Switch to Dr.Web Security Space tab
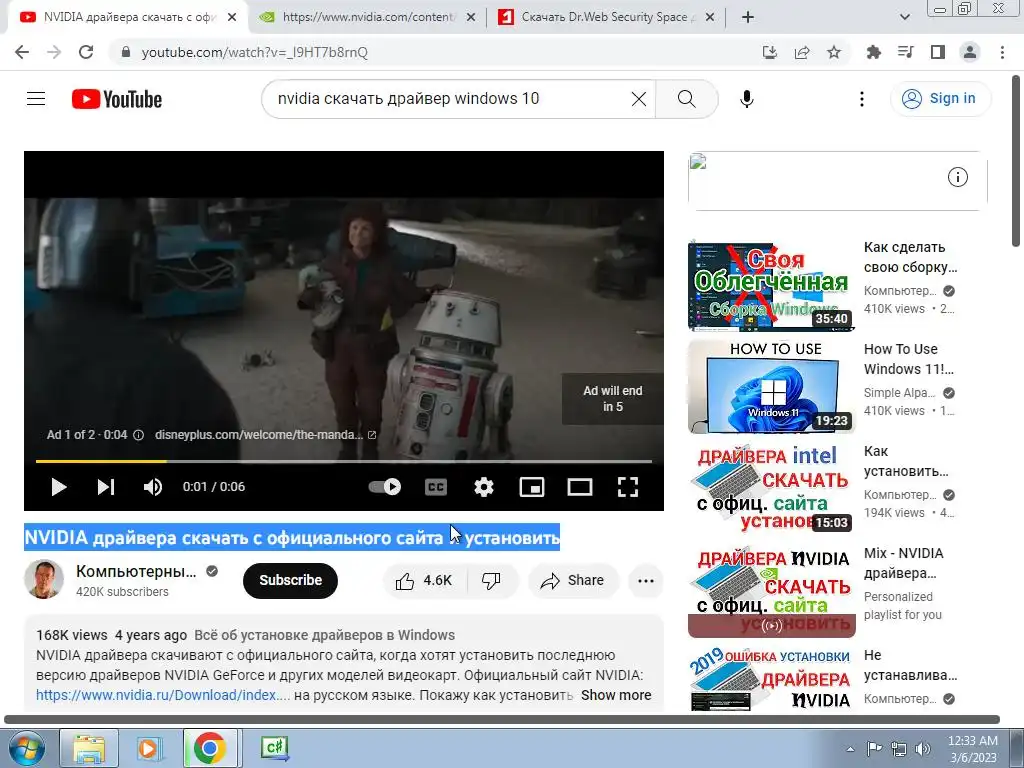Viewport: 1024px width, 768px height. point(606,17)
